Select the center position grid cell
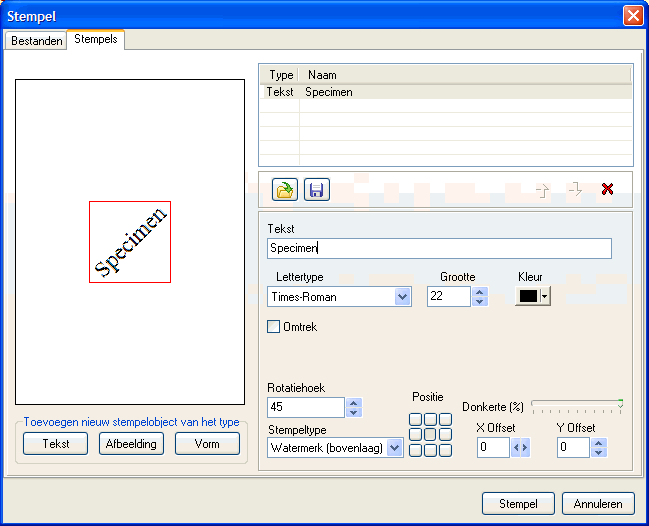Image resolution: width=649 pixels, height=526 pixels. click(429, 435)
